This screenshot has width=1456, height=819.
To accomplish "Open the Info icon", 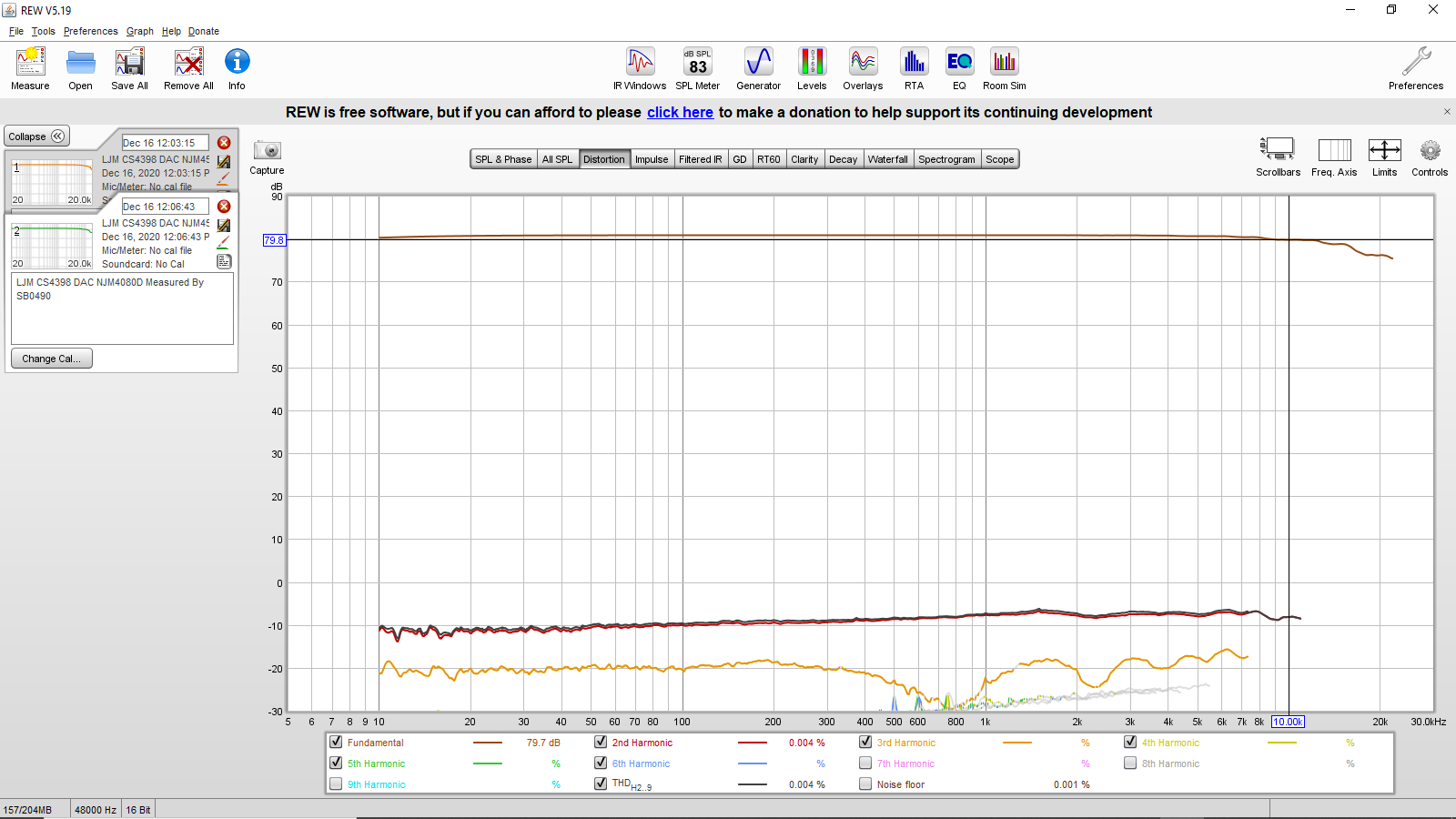I will point(237,69).
